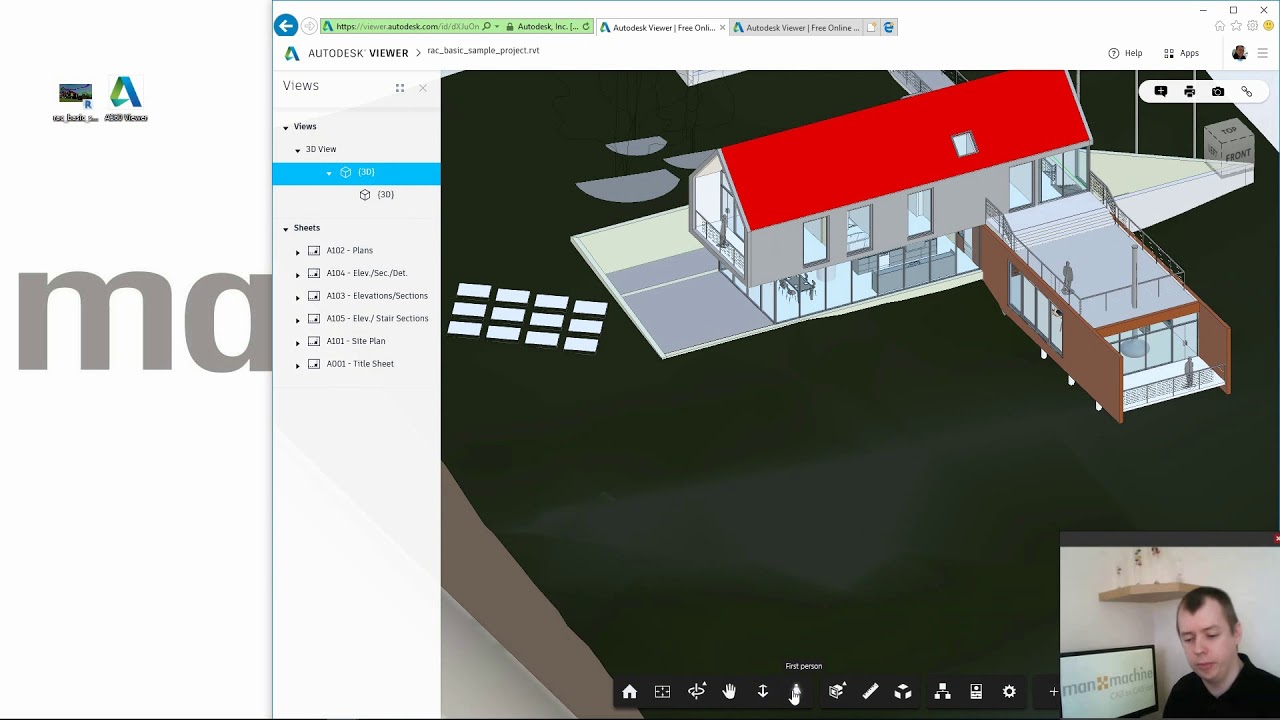Open sheet A102 - Plans
This screenshot has width=1280, height=720.
349,251
